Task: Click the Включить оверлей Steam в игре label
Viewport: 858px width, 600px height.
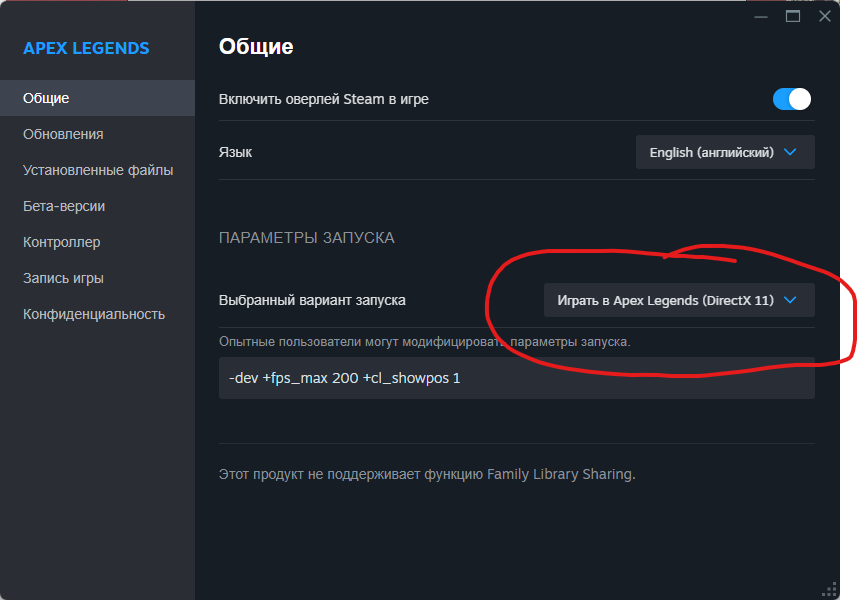Action: [323, 99]
